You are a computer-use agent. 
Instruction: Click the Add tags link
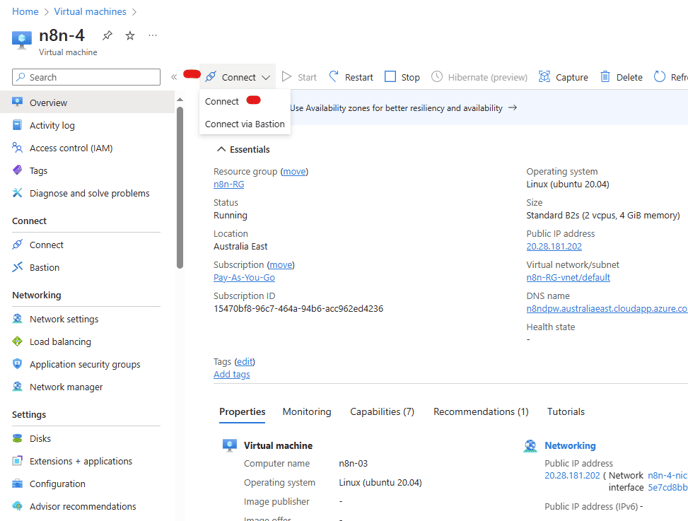coord(232,374)
